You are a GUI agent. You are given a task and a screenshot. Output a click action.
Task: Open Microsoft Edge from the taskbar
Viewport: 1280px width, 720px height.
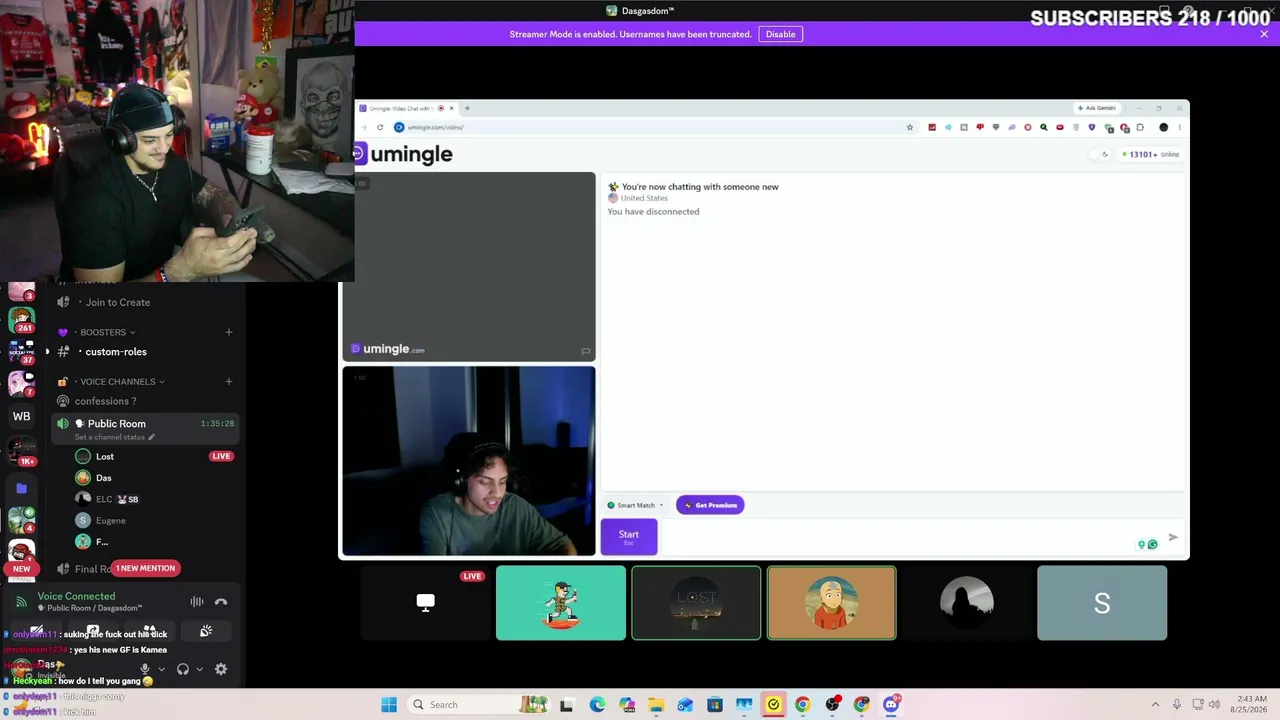click(x=597, y=704)
